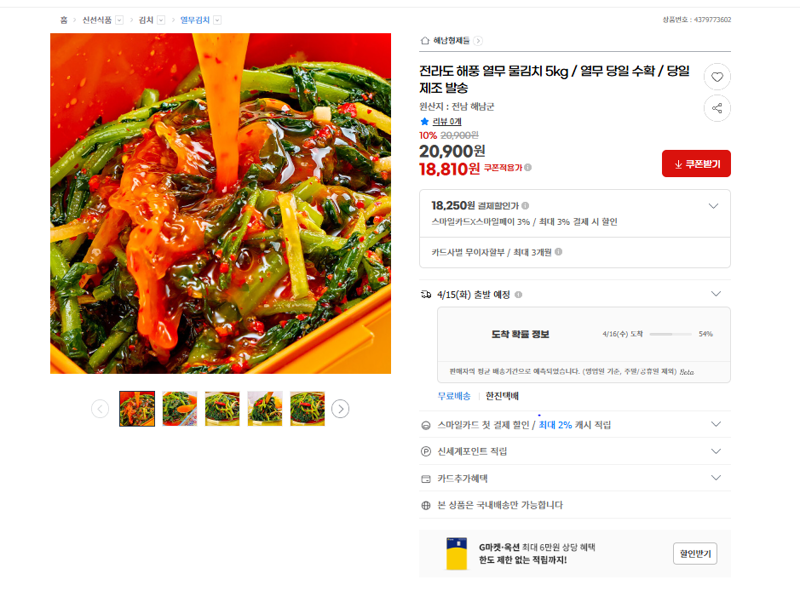Viewport: 800px width, 614px height.
Task: Open 열무김치 breadcrumb dropdown
Action: tap(217, 20)
